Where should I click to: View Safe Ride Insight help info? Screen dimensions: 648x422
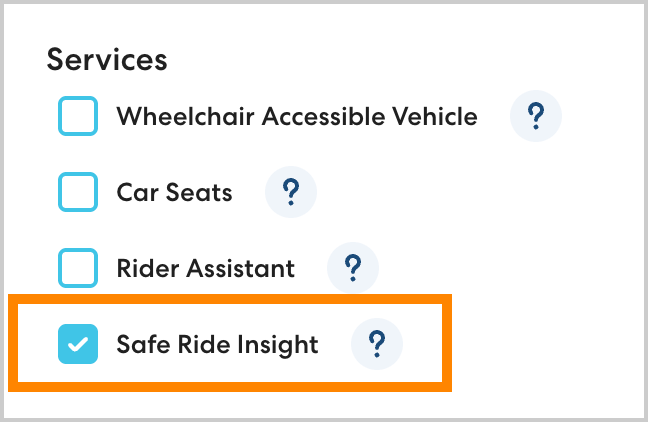point(377,344)
